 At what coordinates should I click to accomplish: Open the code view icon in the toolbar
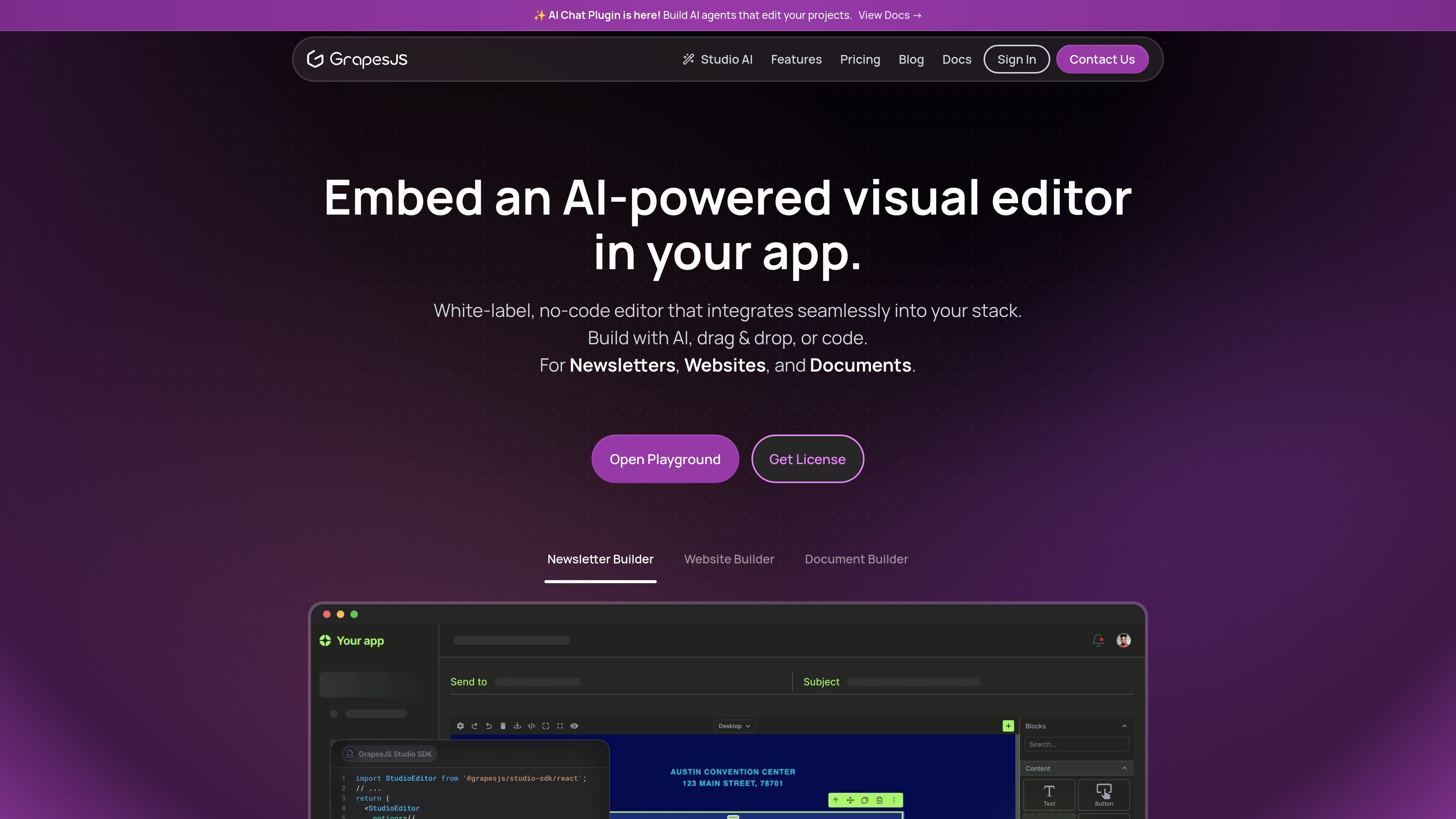click(531, 726)
